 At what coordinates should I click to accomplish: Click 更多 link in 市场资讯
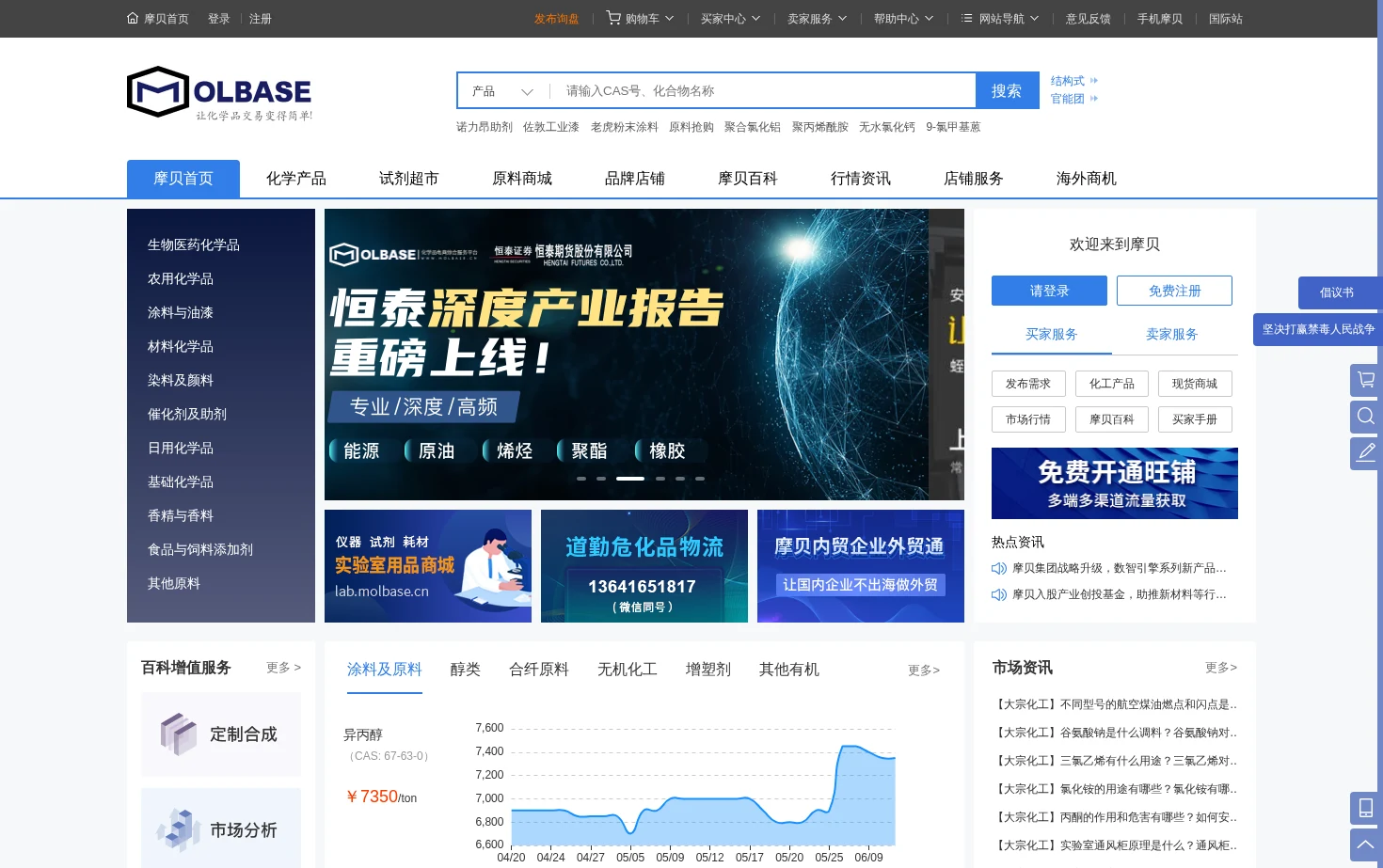1221,668
